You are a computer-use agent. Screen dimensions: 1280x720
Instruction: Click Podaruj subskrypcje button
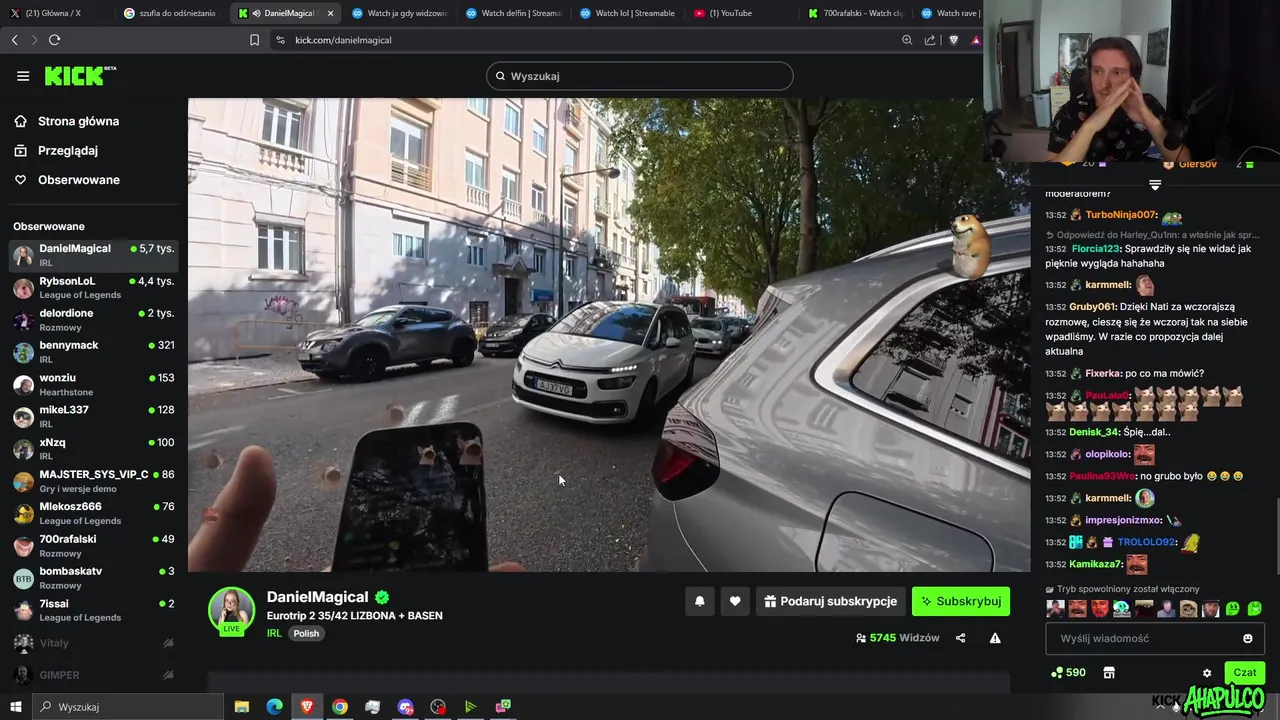pyautogui.click(x=830, y=601)
